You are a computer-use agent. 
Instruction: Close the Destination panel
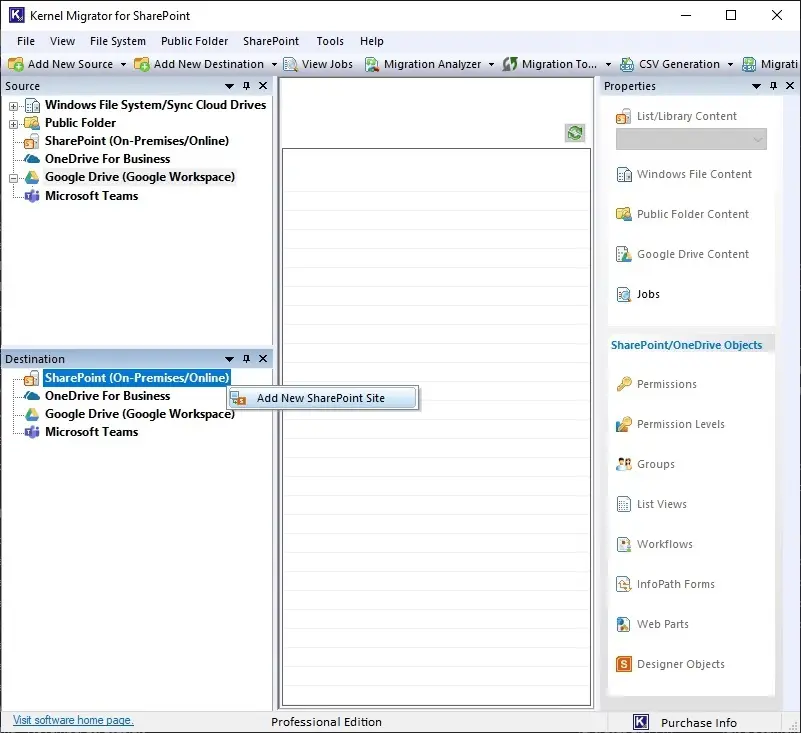click(263, 359)
